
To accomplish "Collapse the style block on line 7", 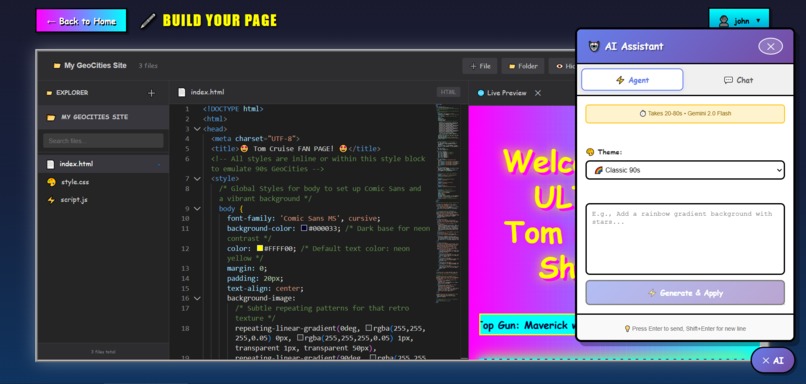I will click(197, 179).
